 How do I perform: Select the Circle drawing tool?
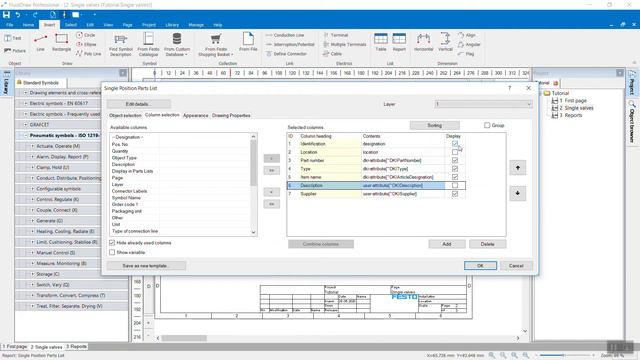point(86,35)
